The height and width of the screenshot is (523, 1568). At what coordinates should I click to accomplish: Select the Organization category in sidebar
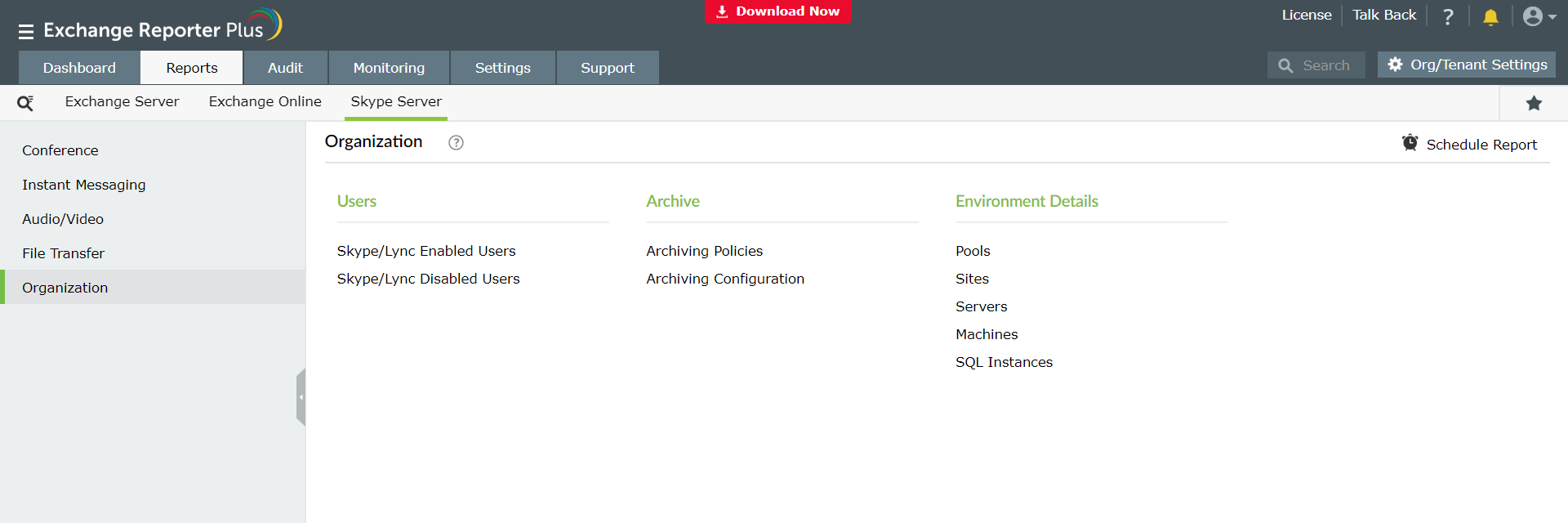153,288
